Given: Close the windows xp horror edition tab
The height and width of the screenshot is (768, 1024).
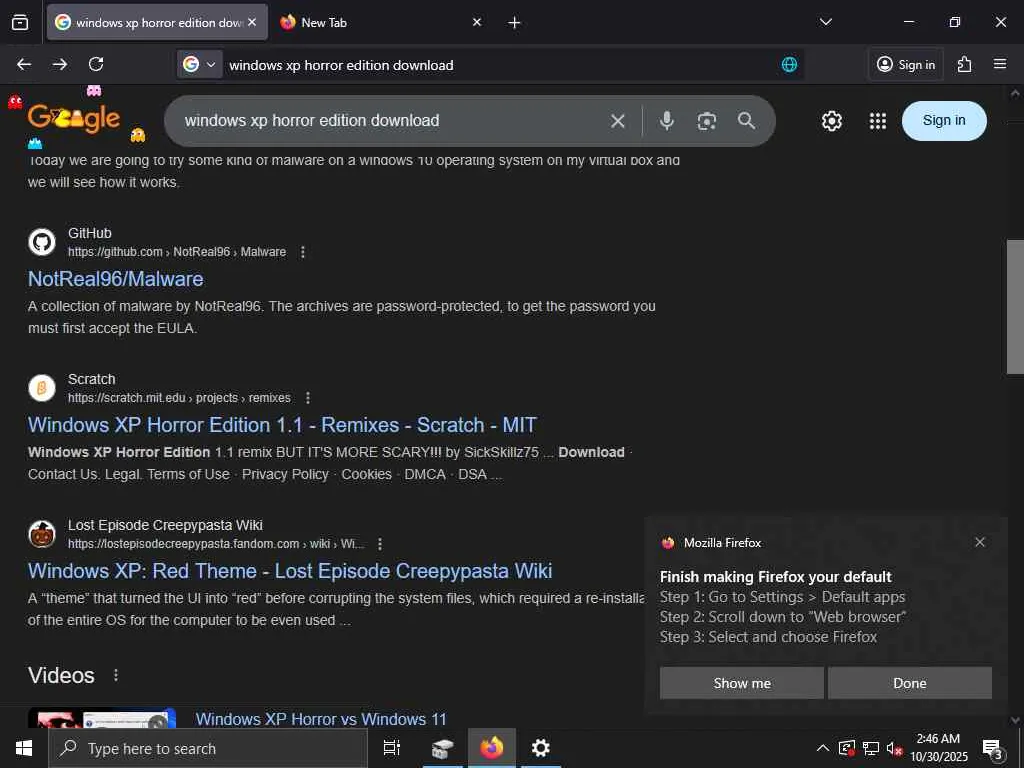Looking at the screenshot, I should [x=252, y=22].
